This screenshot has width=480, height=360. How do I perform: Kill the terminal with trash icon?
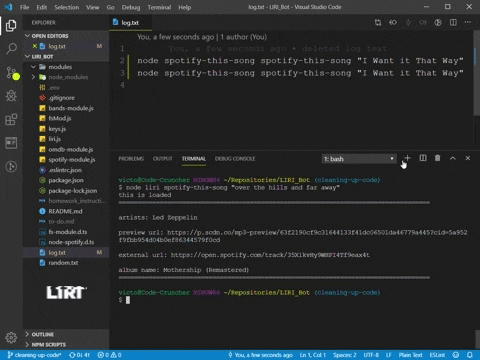(438, 158)
